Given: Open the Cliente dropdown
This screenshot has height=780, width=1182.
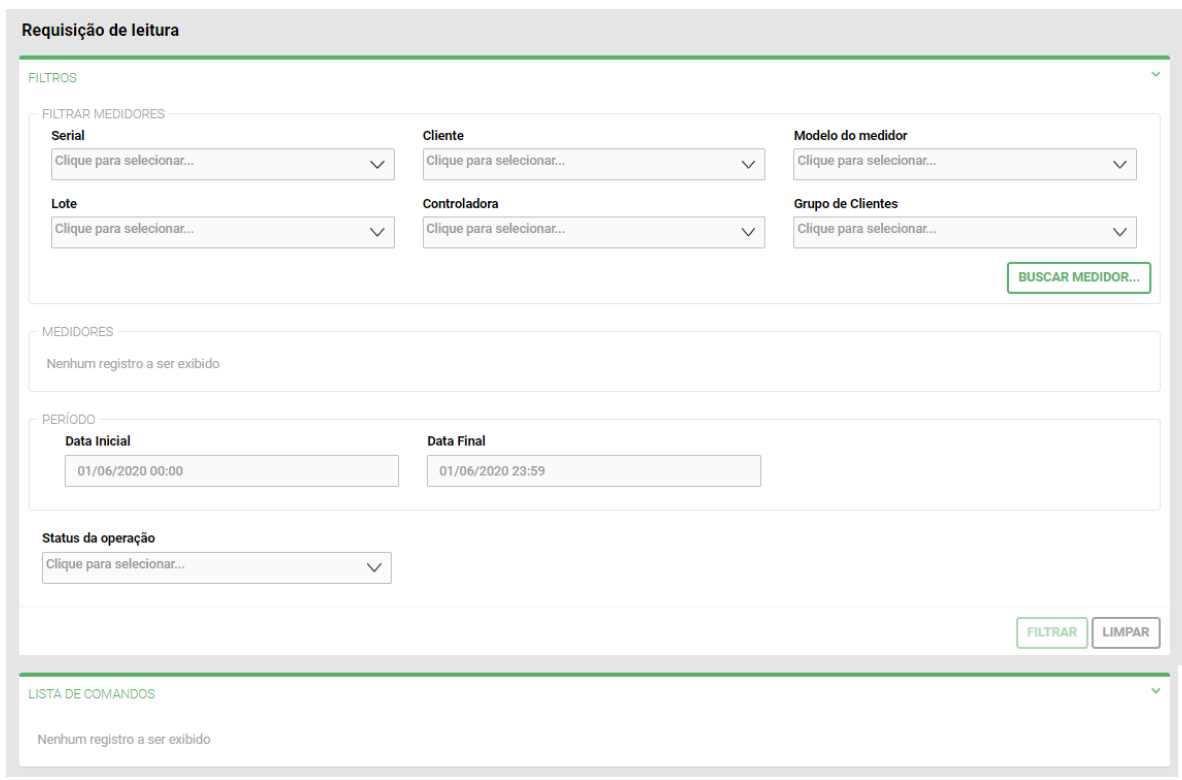Looking at the screenshot, I should [x=580, y=164].
